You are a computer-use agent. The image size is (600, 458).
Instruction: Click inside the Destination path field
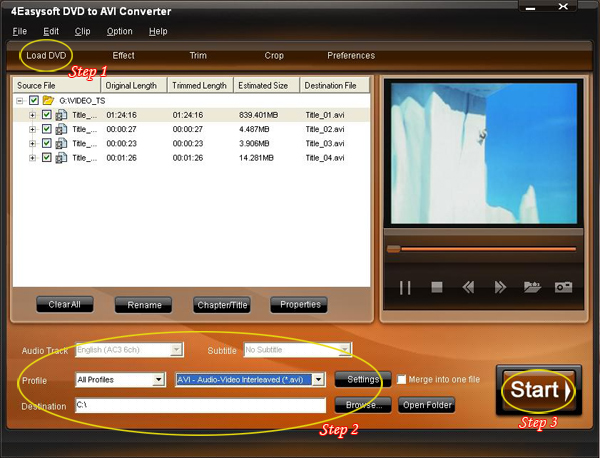201,405
